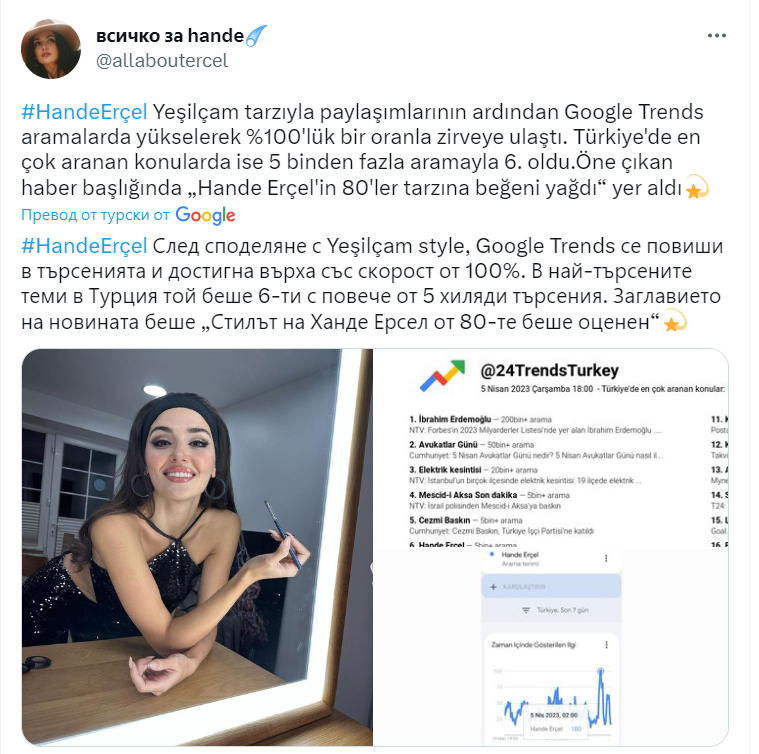Click the glowing star emoji ending the Turkish text
This screenshot has width=759, height=754.
pos(697,188)
